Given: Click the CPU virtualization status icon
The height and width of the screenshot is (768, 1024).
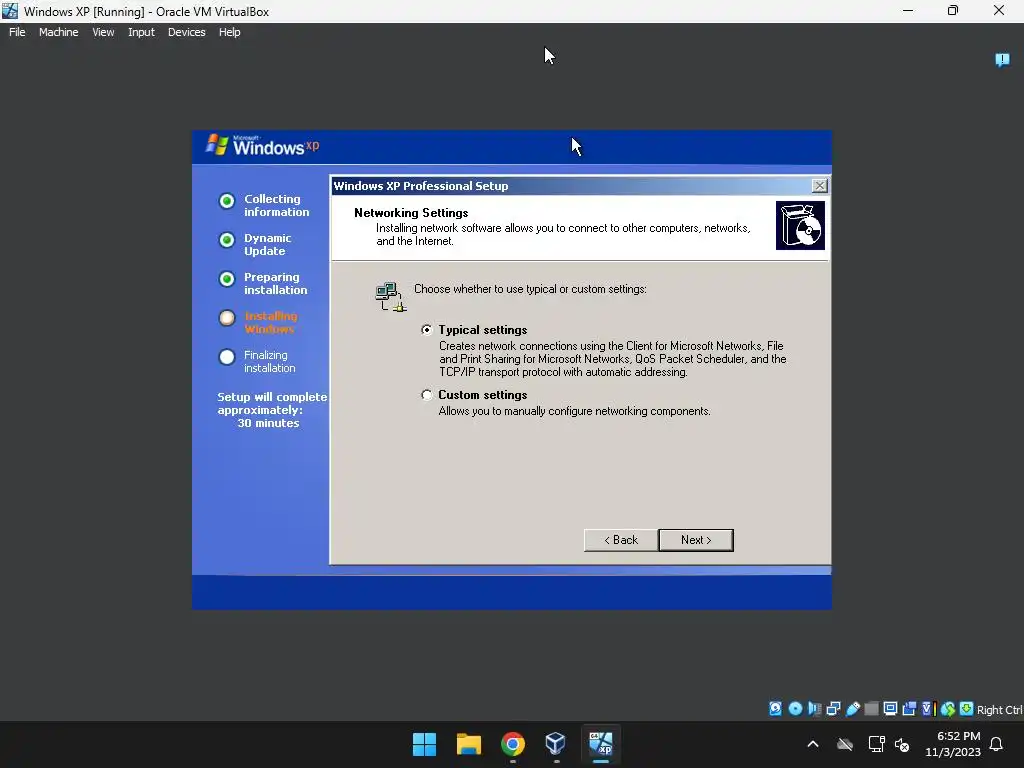Looking at the screenshot, I should point(928,709).
